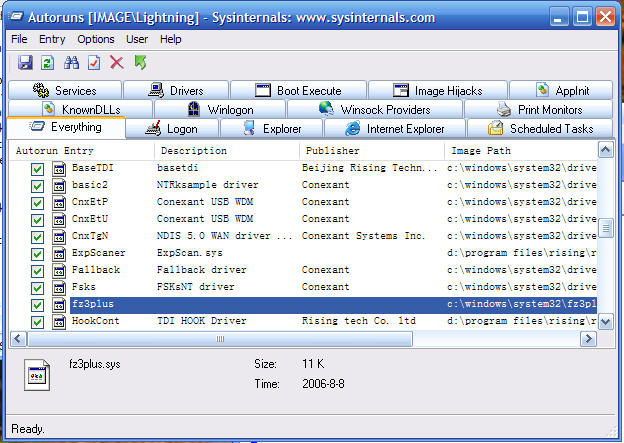
Task: Open the Options menu
Action: [96, 39]
